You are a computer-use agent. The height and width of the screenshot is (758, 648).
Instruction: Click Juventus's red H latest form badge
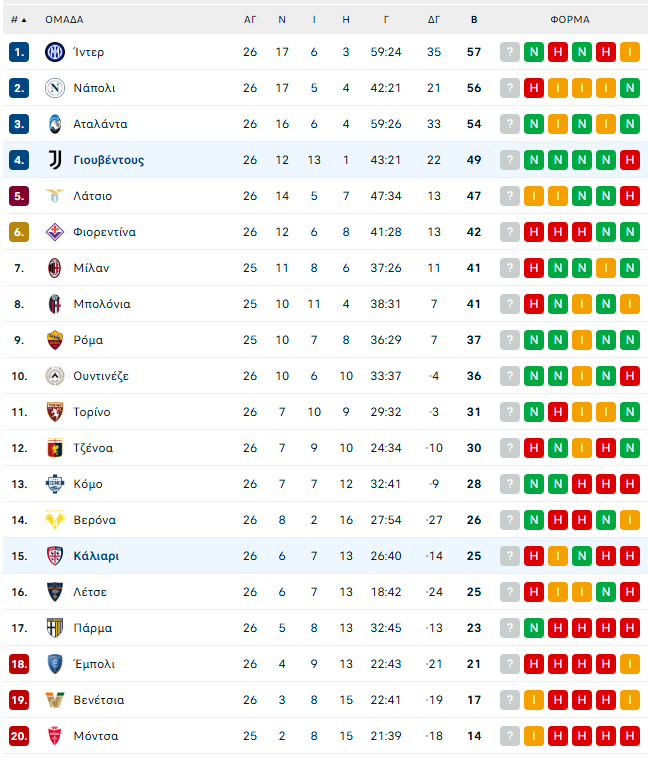(x=630, y=160)
